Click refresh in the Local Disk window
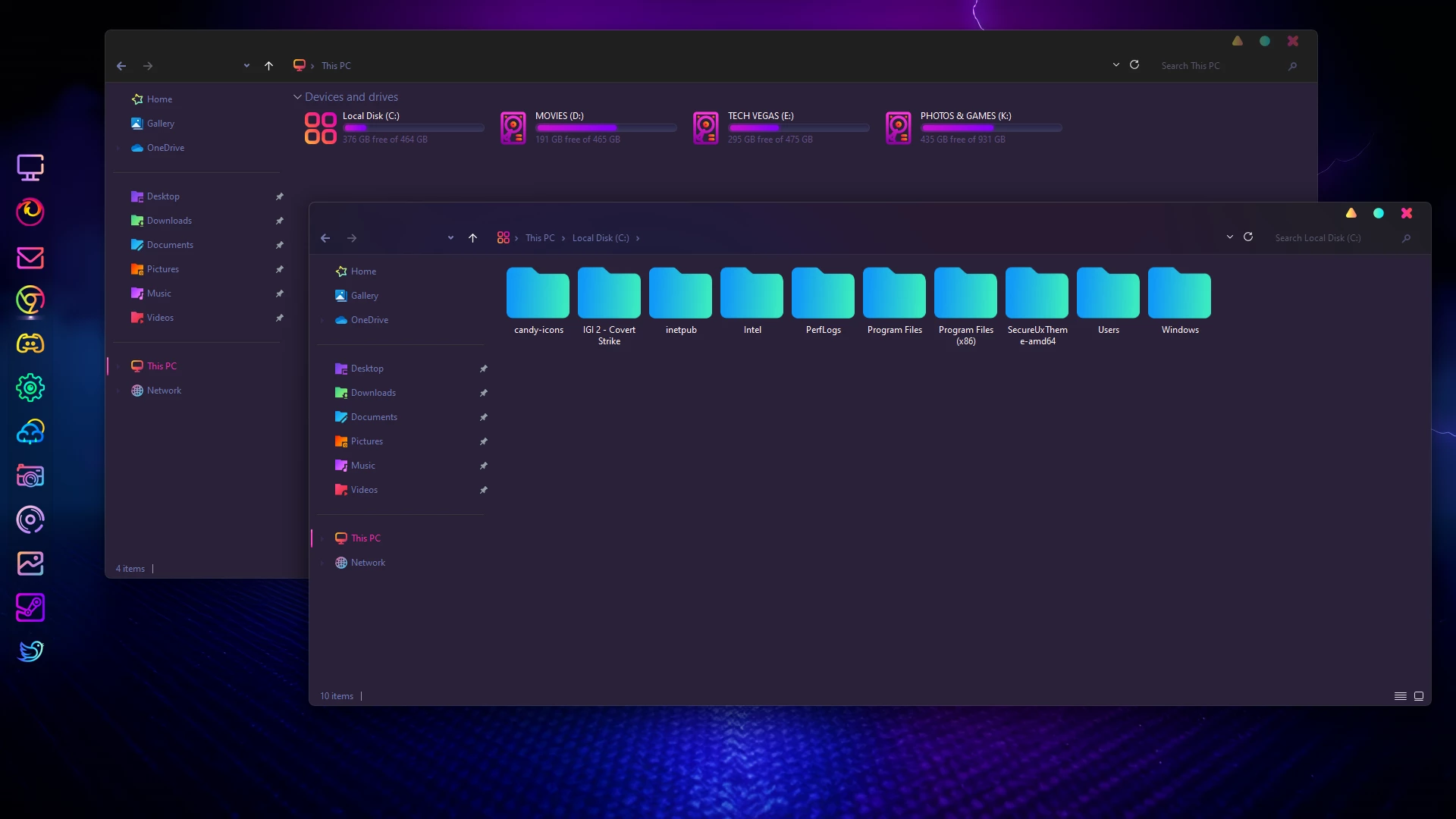Screen dimensions: 1456x819 coord(1248,237)
